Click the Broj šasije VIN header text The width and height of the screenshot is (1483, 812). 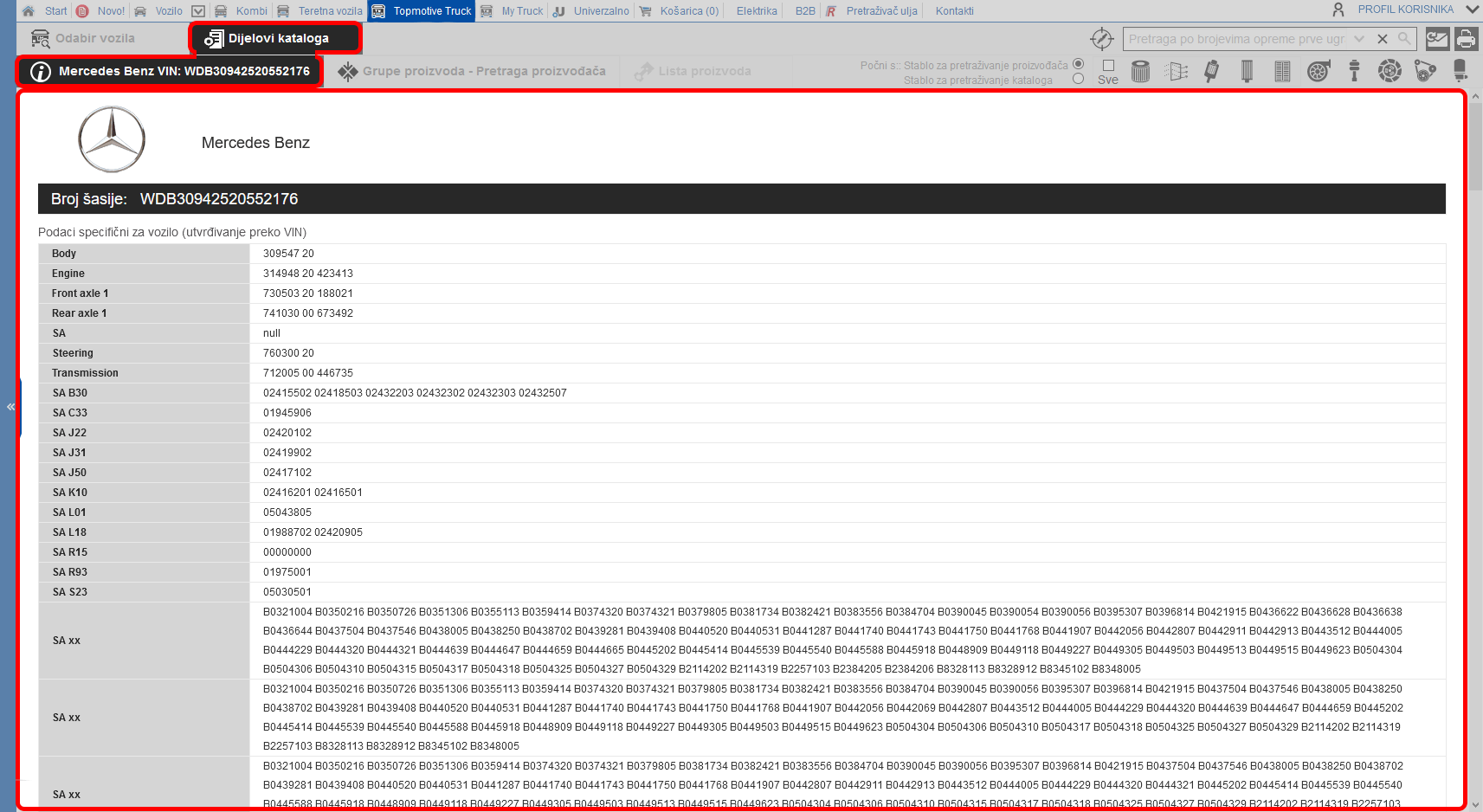click(174, 199)
